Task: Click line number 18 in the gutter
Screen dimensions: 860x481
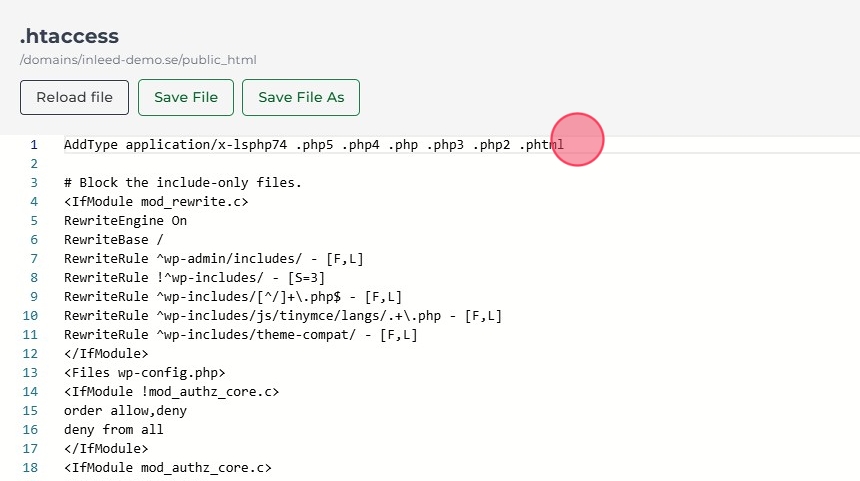Action: pos(30,468)
